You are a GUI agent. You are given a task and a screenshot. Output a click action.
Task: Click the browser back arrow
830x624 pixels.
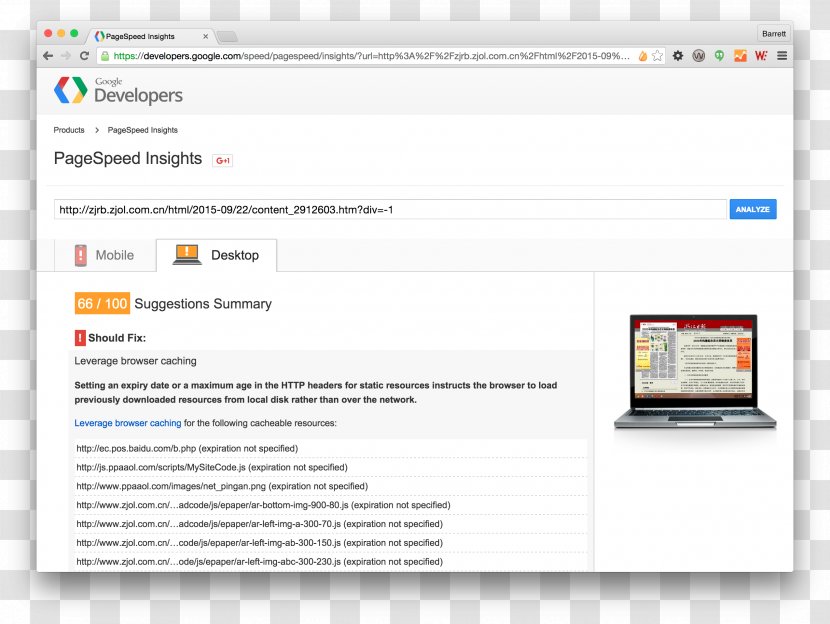point(48,56)
